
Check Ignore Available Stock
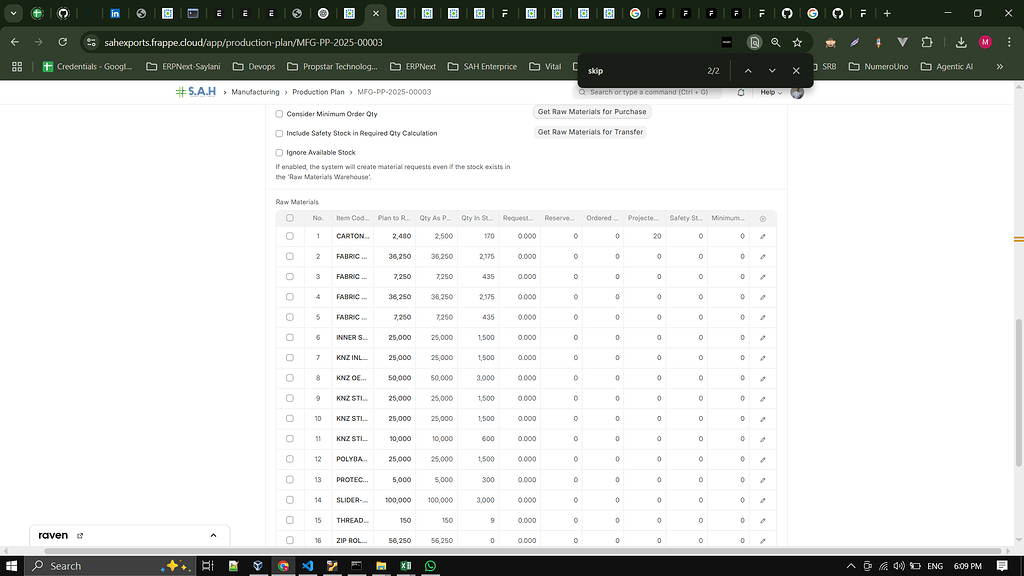coord(279,150)
